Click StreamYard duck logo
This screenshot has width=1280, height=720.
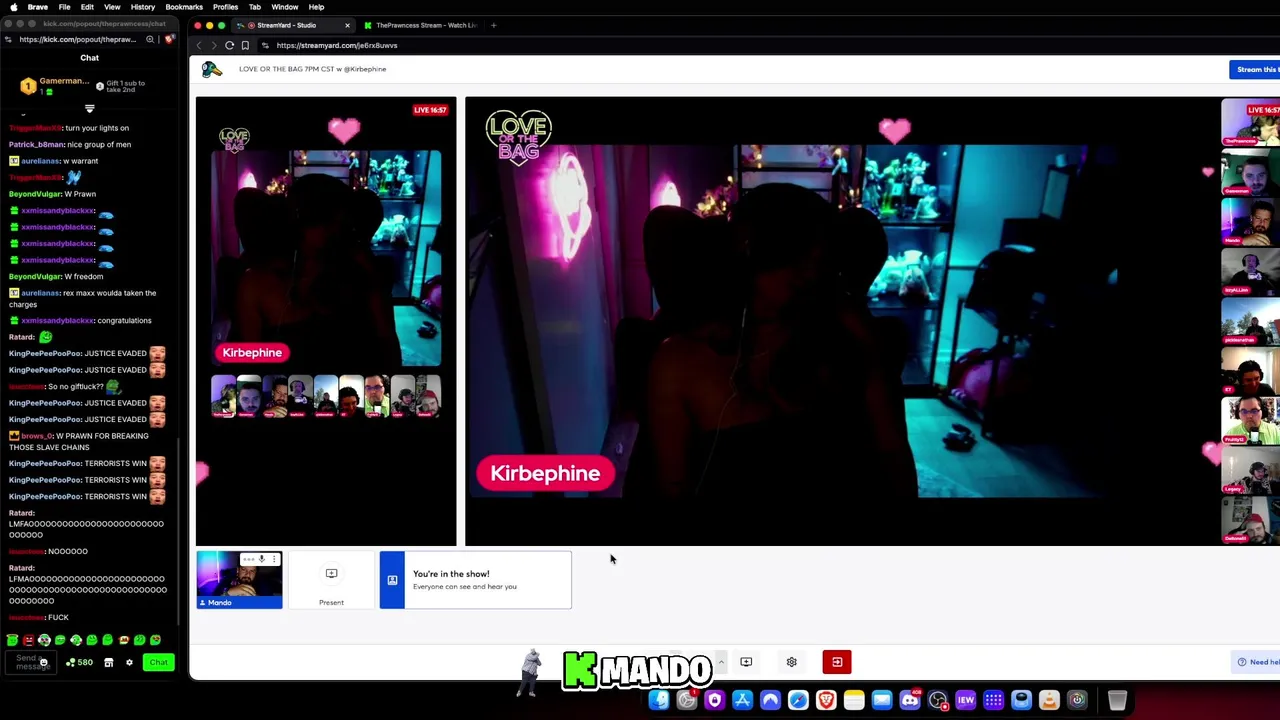coord(211,69)
